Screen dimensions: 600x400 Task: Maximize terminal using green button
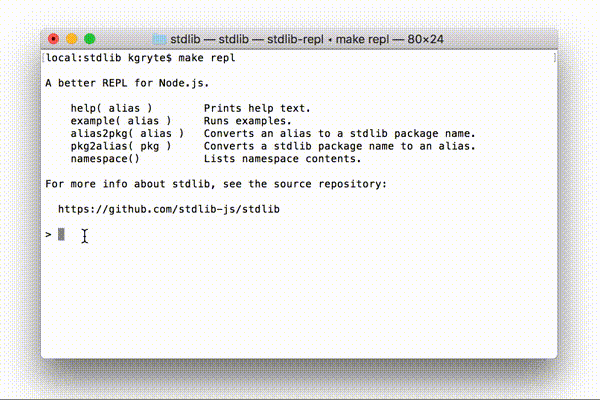(90, 39)
